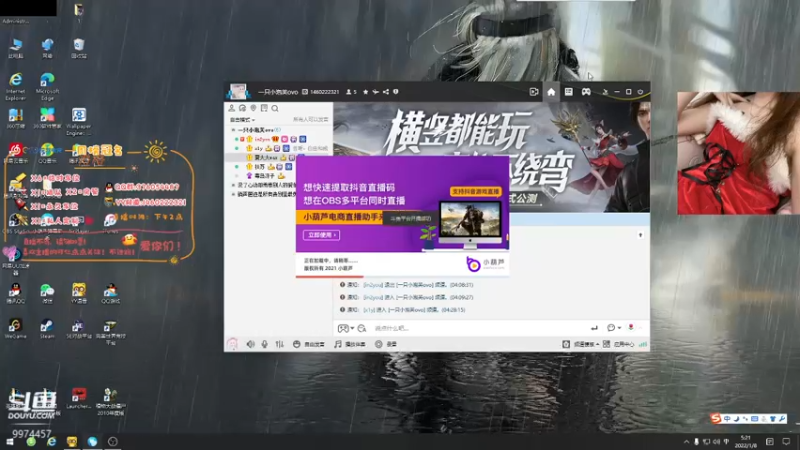800x450 pixels.
Task: Click the location pin icon in sidebar
Action: (253, 108)
